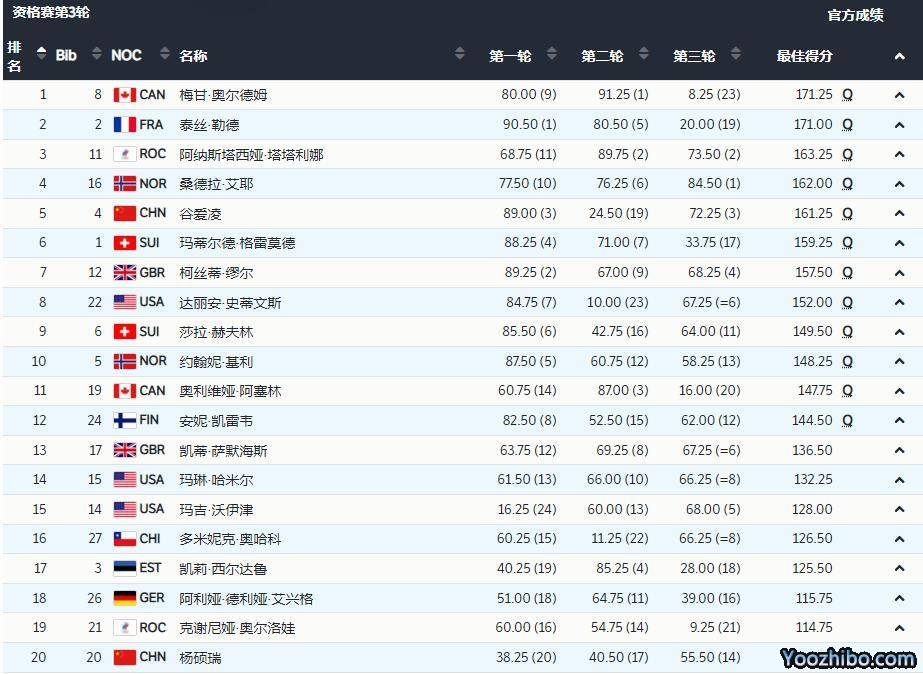The image size is (923, 674).
Task: Toggle sorting on the Bib column
Action: (96, 55)
